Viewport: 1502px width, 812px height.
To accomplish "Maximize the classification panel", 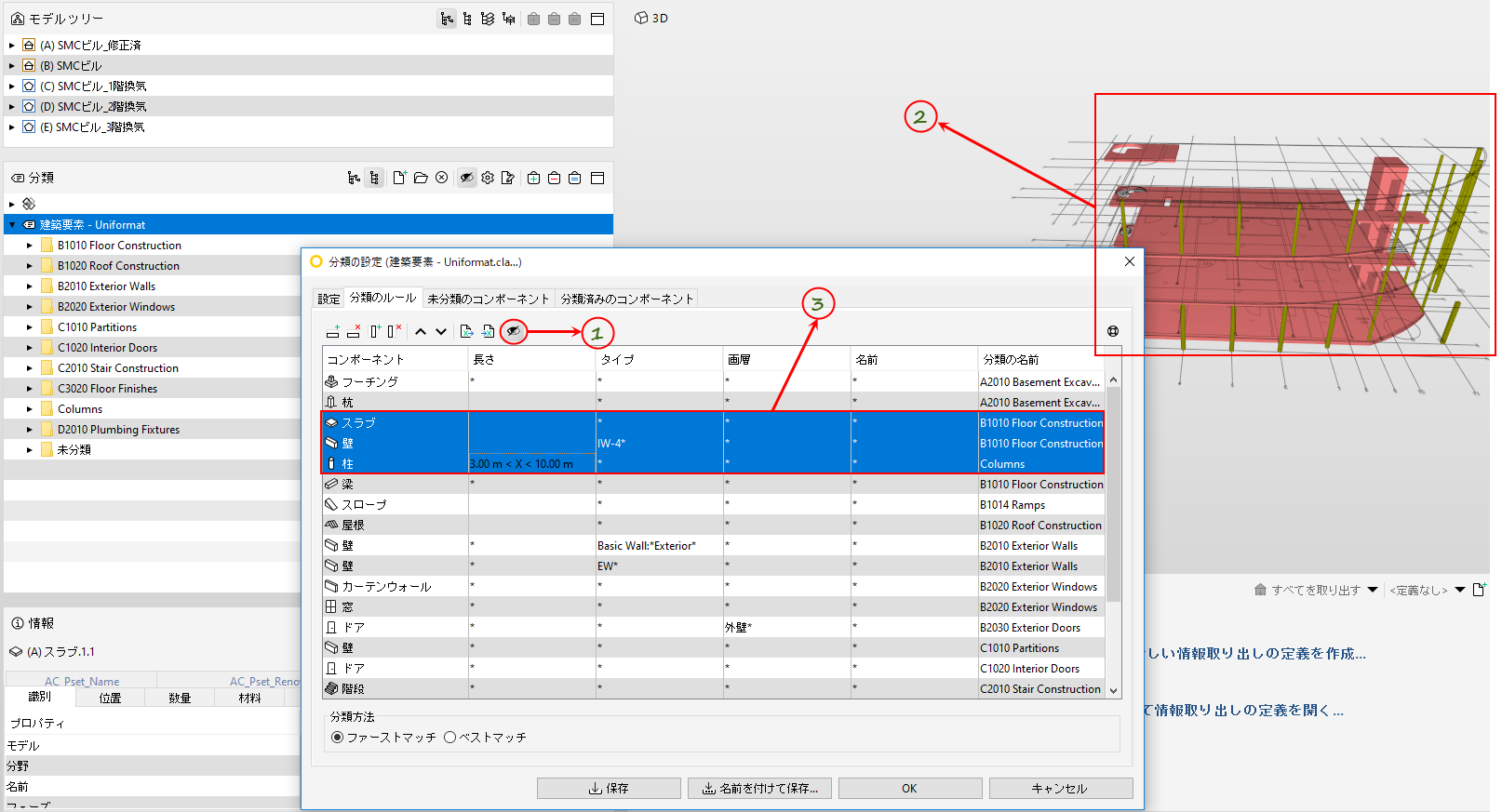I will pos(597,178).
